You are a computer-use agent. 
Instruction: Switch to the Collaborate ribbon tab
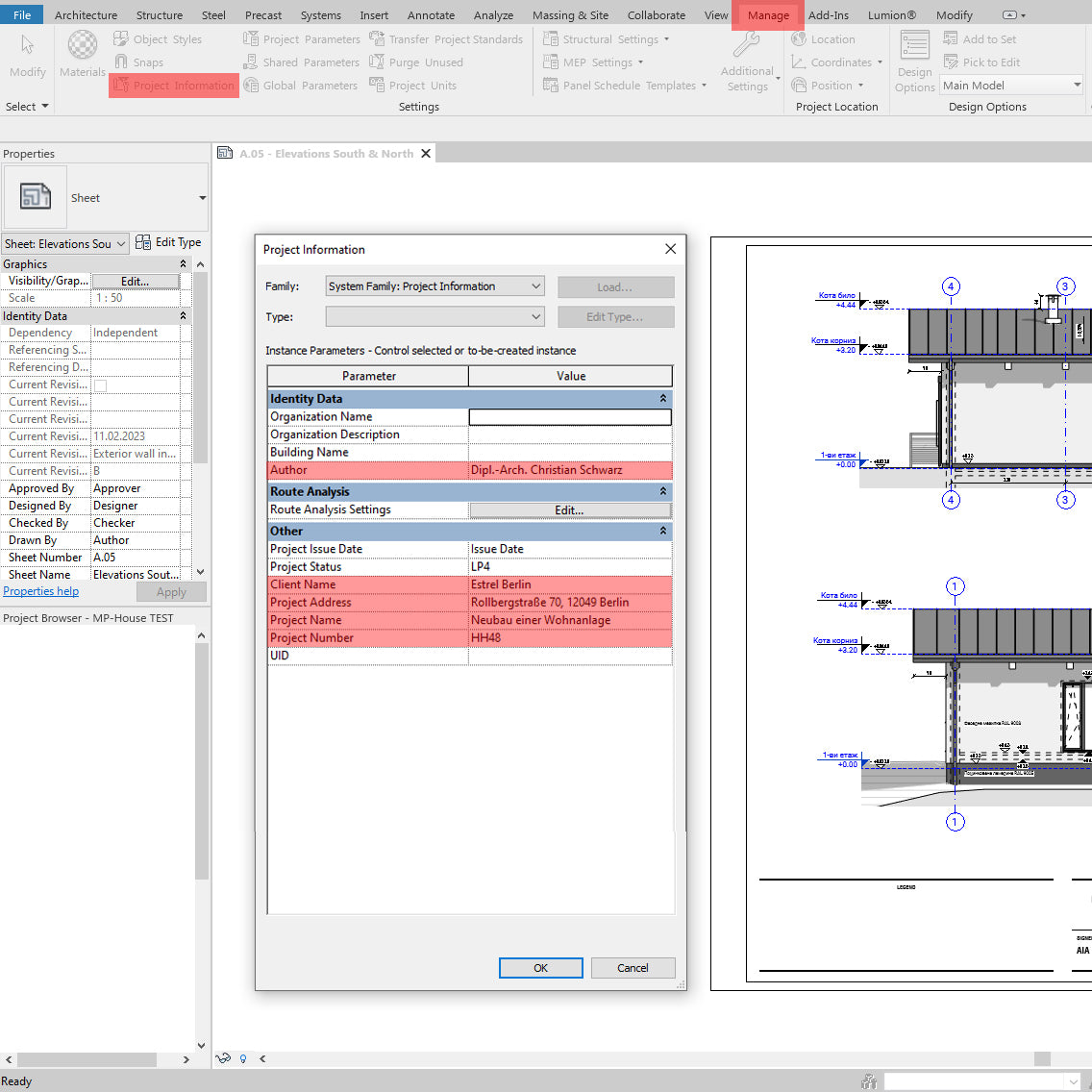[656, 14]
